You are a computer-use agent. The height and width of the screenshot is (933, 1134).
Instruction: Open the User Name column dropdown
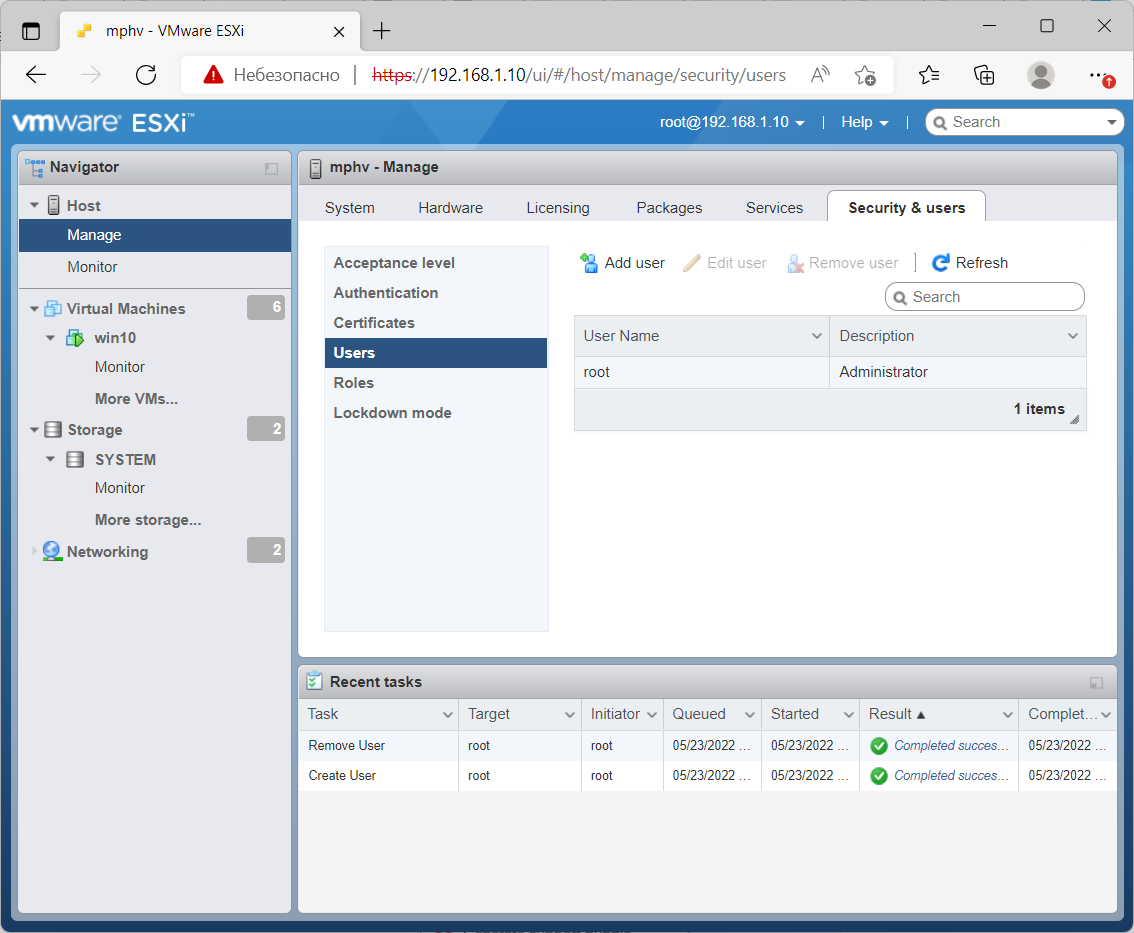817,336
